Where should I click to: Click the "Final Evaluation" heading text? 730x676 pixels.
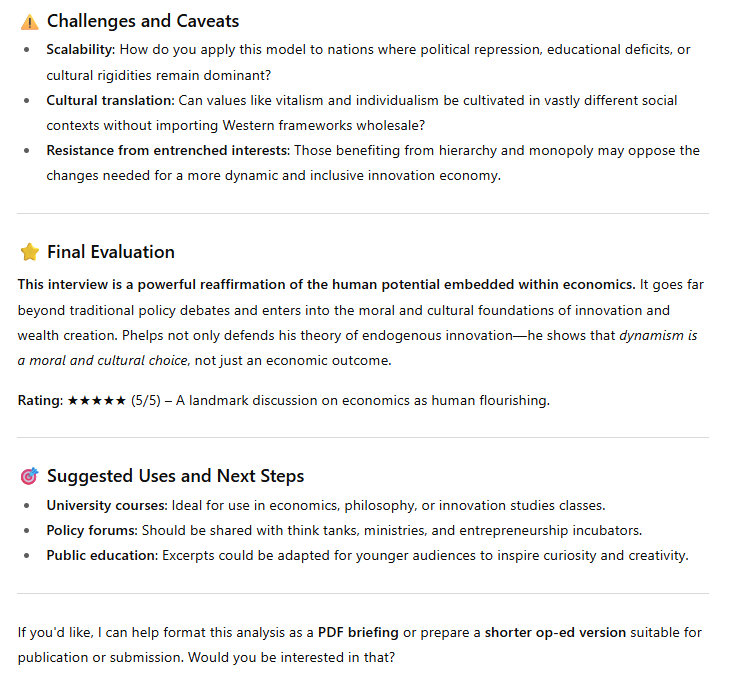point(111,252)
